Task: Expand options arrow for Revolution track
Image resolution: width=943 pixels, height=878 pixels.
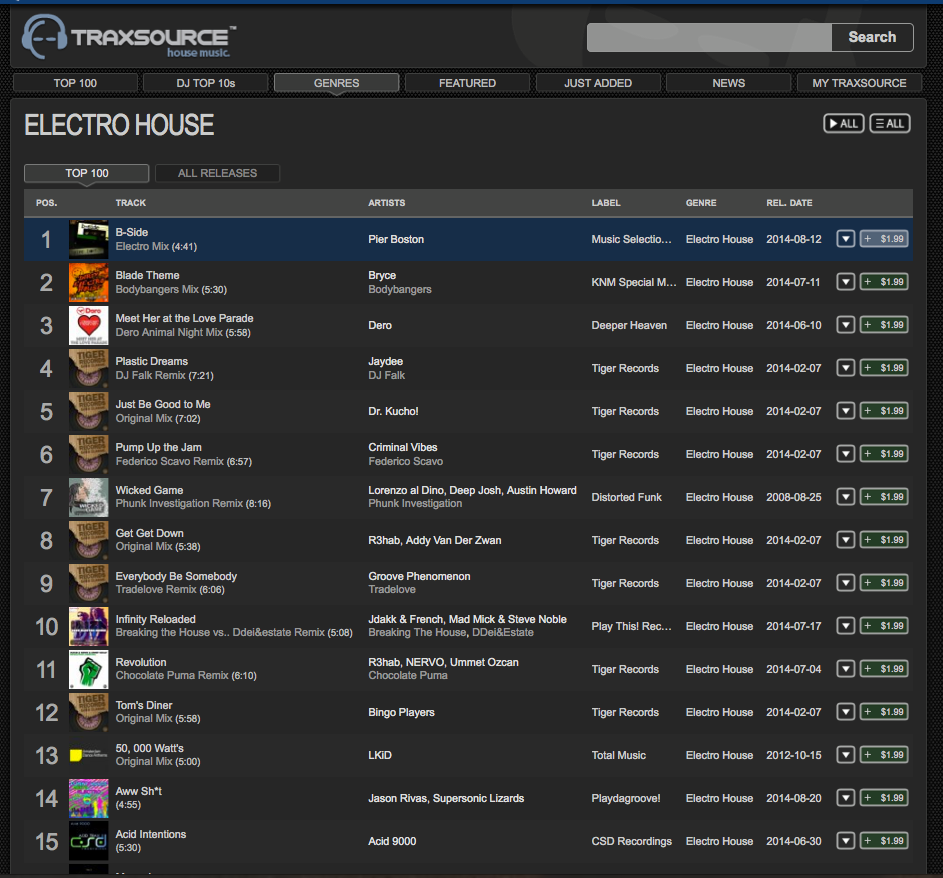Action: coord(846,669)
